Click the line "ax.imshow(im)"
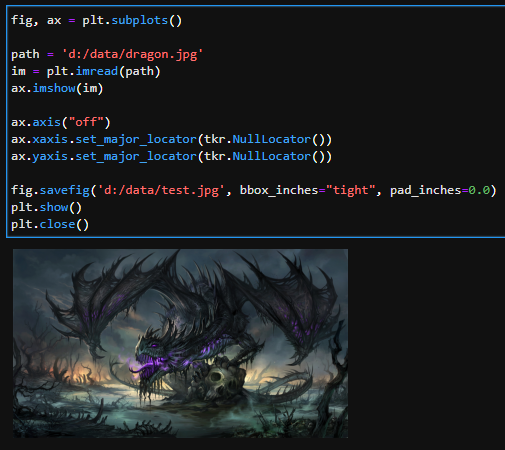This screenshot has width=505, height=450. (x=57, y=88)
